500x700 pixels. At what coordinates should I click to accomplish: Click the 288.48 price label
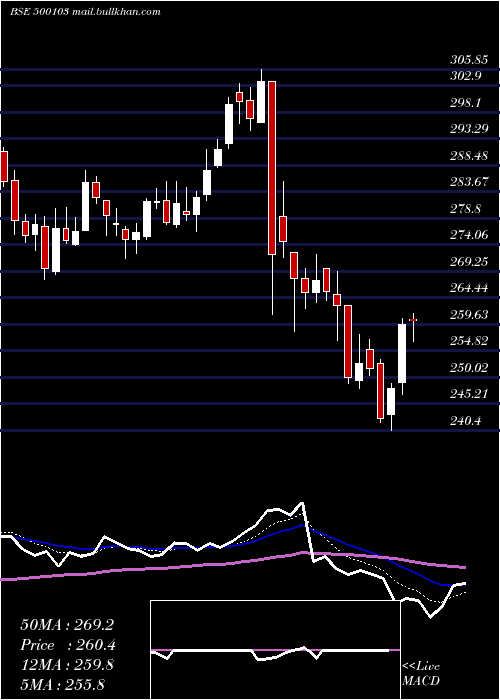[x=469, y=156]
